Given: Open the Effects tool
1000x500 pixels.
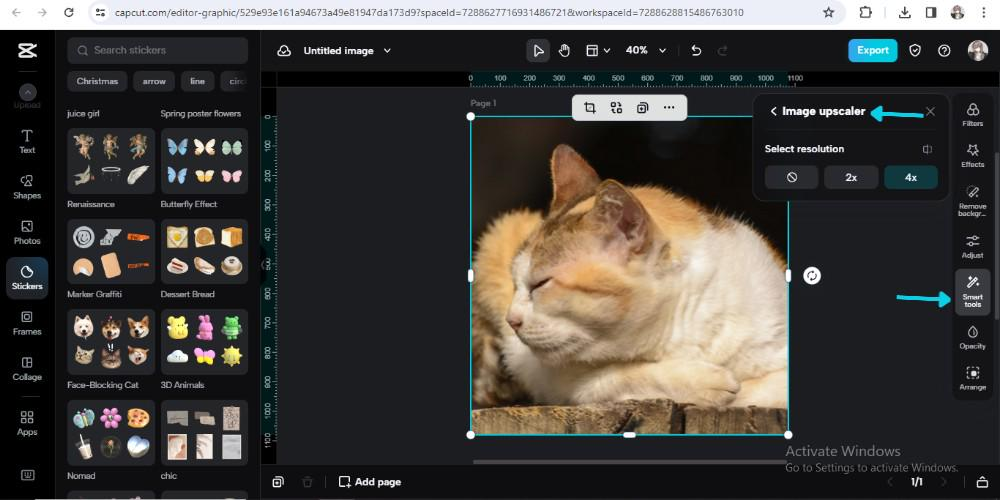Looking at the screenshot, I should tap(973, 156).
